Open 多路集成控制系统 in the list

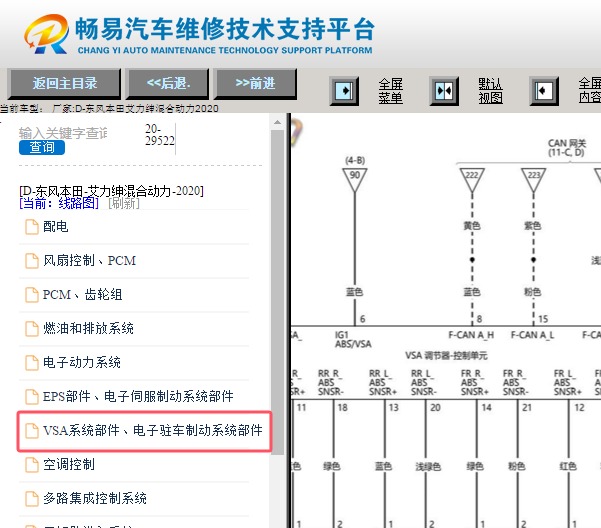(x=95, y=499)
